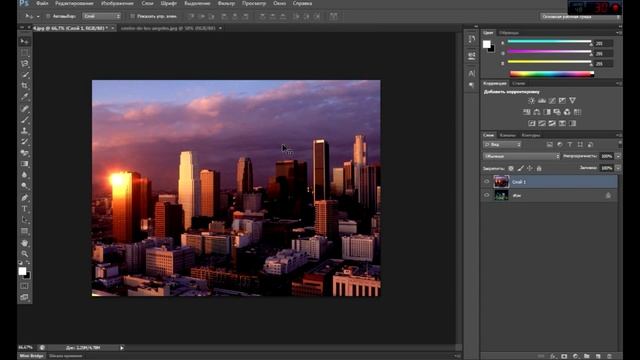The width and height of the screenshot is (640, 360).
Task: Open the collapsed History panel icon
Action: point(472,39)
